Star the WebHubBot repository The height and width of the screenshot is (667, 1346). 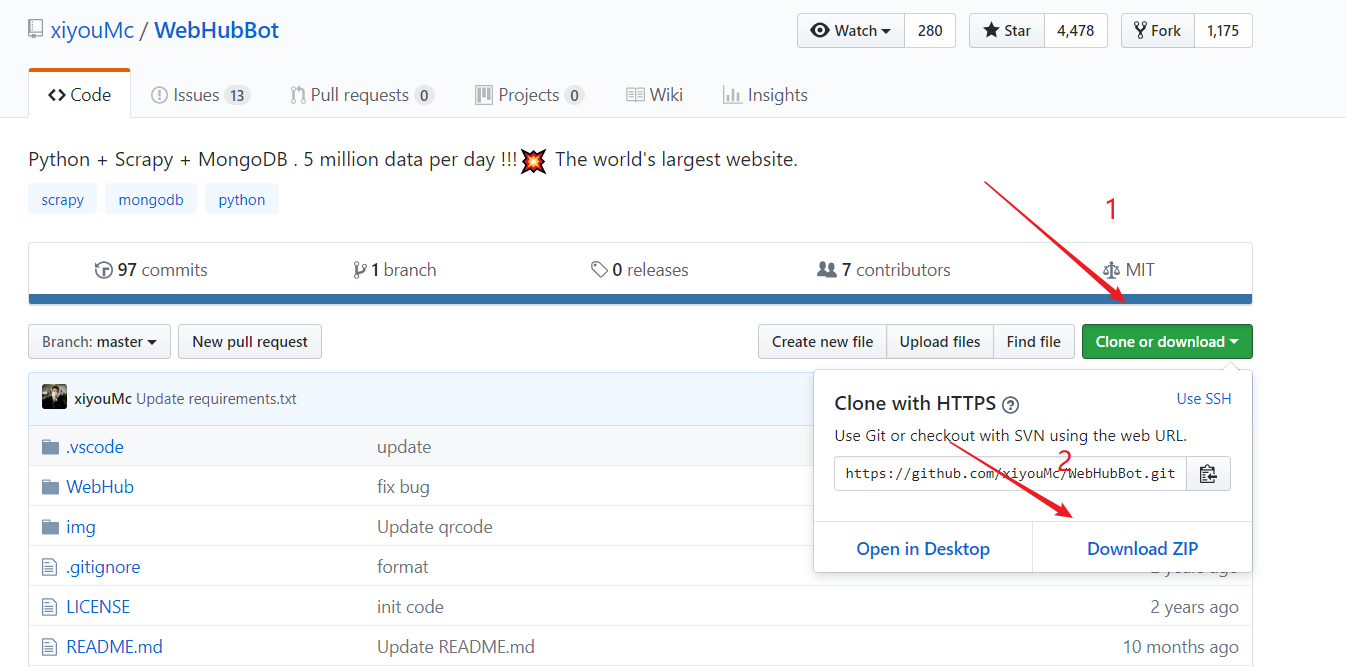point(1007,31)
